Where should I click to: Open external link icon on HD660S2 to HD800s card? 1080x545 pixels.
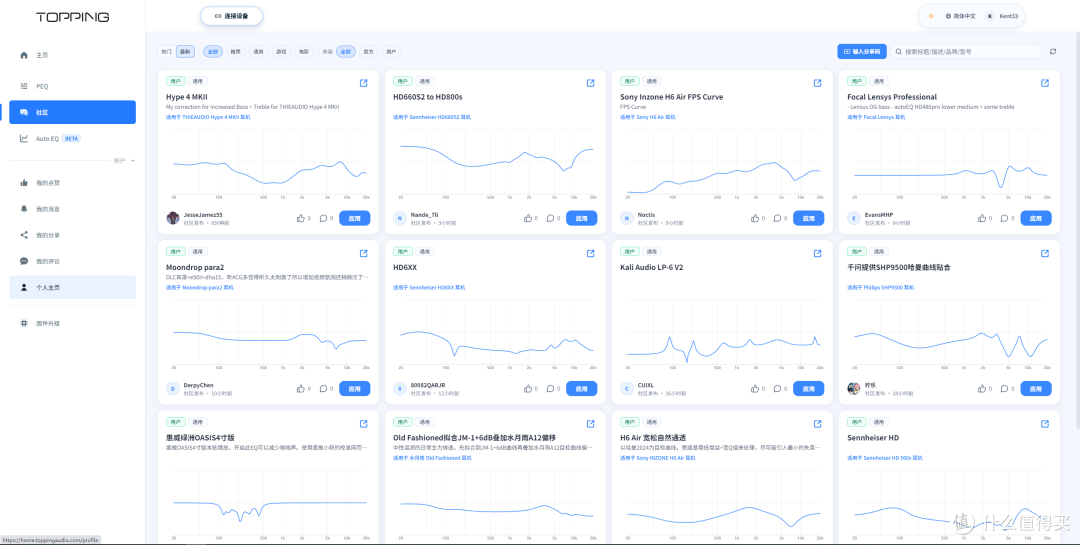click(590, 83)
